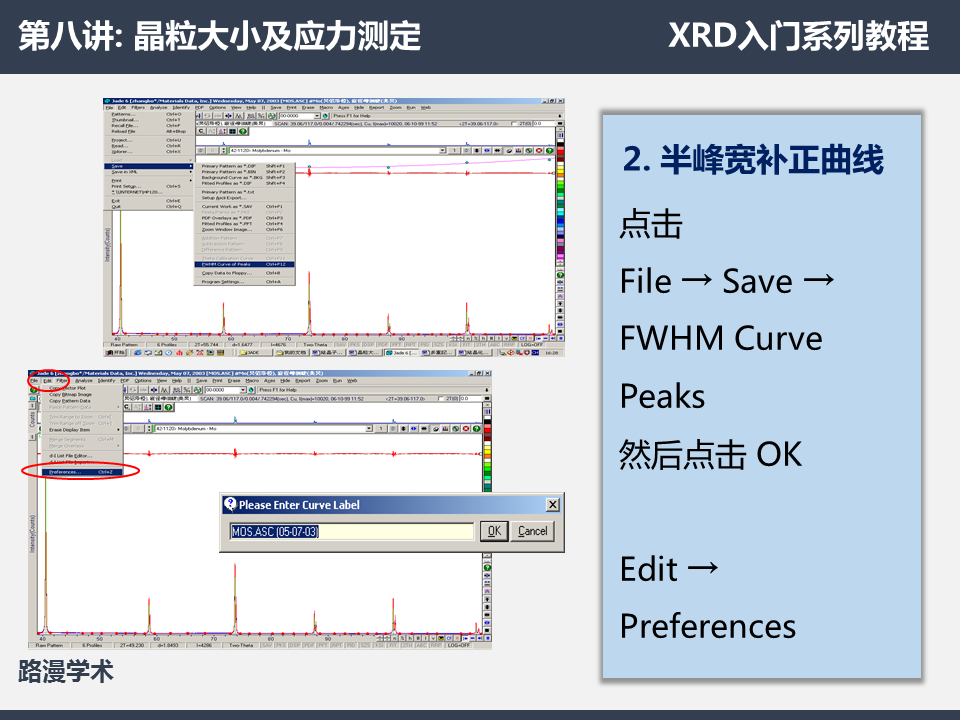
Task: Choose Print Setup in upper File menu
Action: 148,186
